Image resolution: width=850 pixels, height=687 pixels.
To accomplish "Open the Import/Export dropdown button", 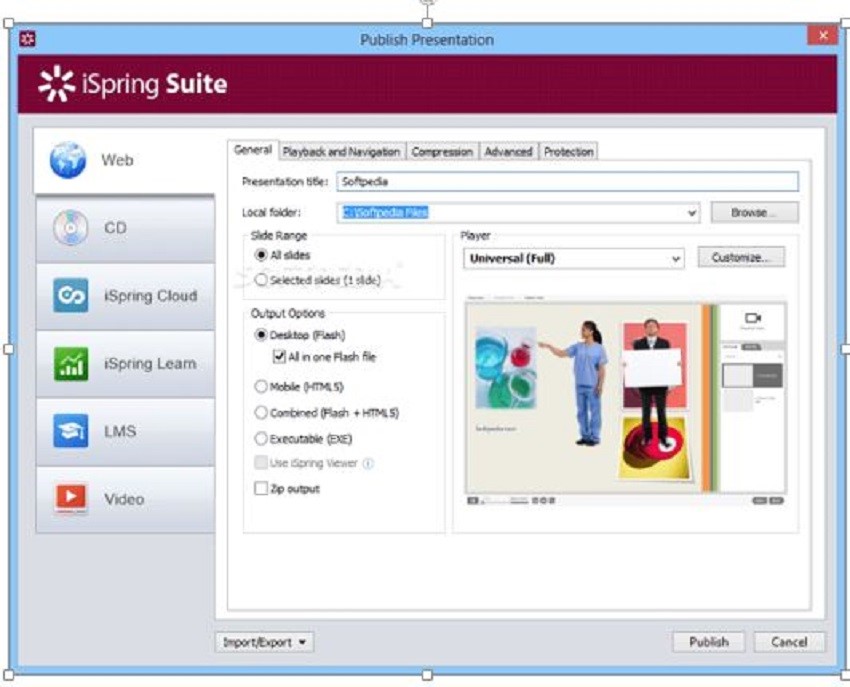I will 265,643.
